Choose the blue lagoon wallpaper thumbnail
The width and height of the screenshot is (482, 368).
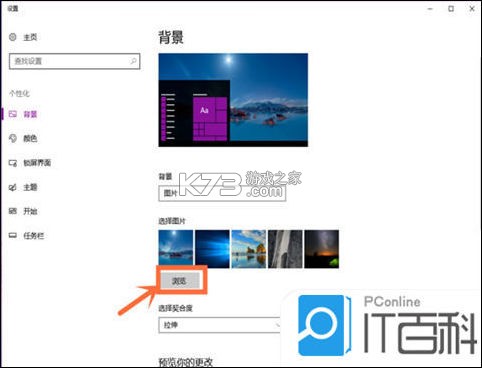point(176,249)
